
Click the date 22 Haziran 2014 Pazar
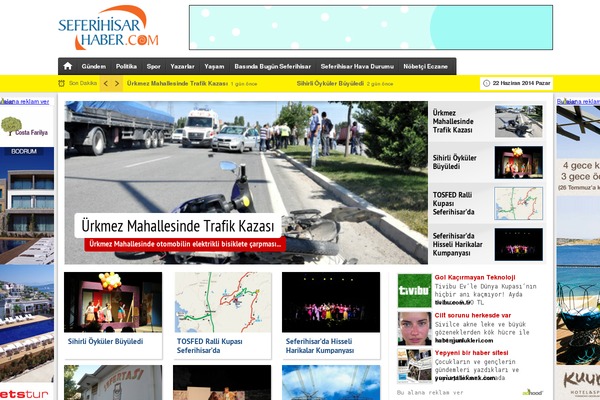(x=522, y=83)
